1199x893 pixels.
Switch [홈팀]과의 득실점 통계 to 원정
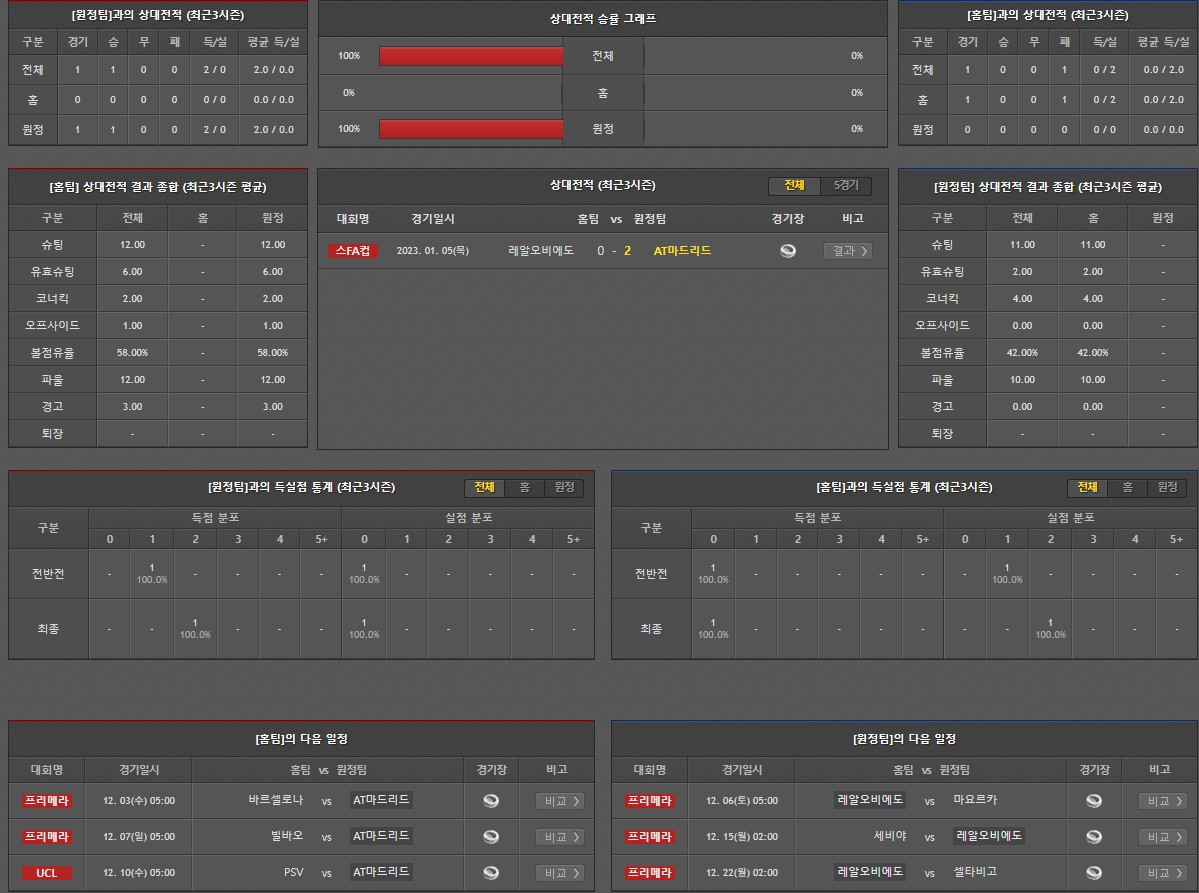click(1167, 487)
